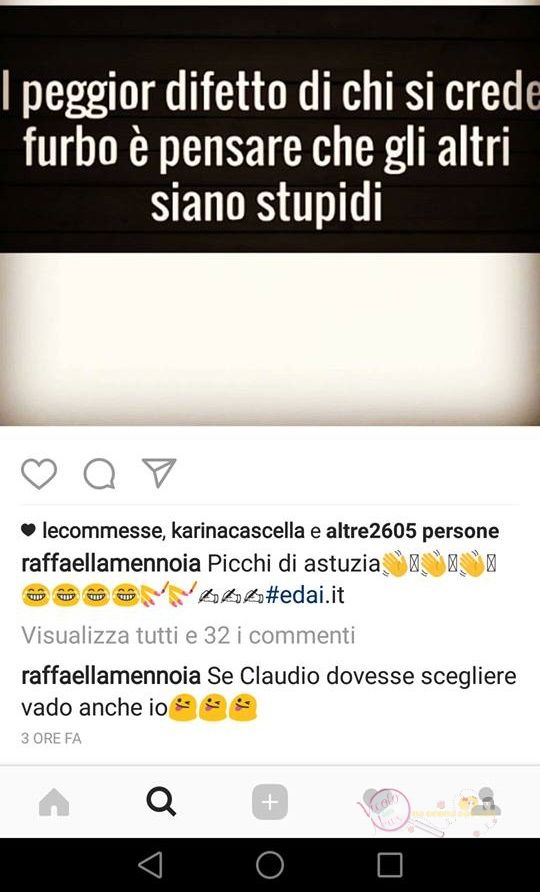The height and width of the screenshot is (892, 540).
Task: Open raffaellamennoia profile from caption
Action: pos(111,564)
